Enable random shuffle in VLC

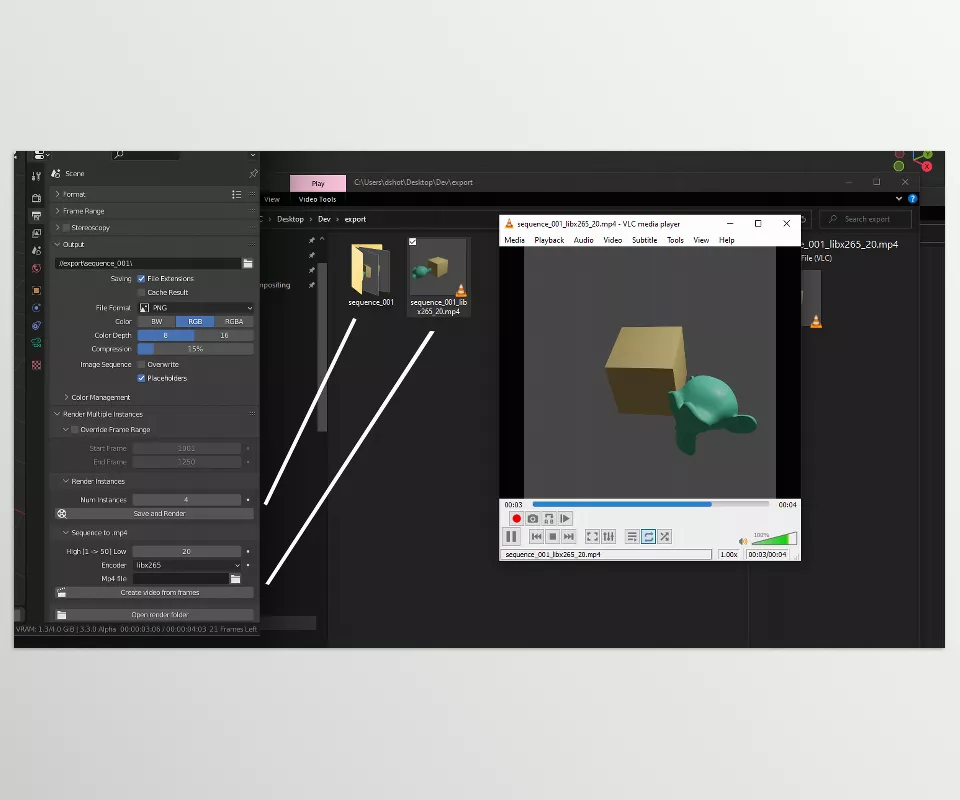click(664, 537)
